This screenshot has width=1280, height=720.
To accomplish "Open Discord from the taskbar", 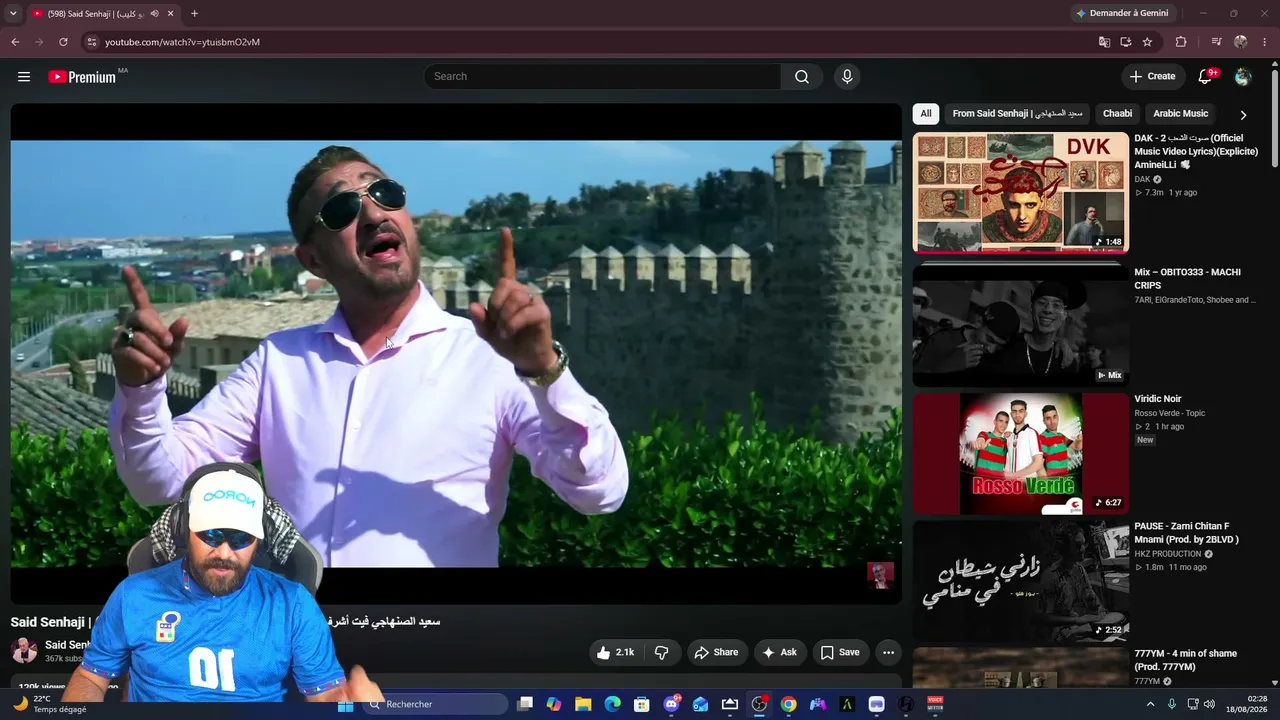I will (x=671, y=705).
